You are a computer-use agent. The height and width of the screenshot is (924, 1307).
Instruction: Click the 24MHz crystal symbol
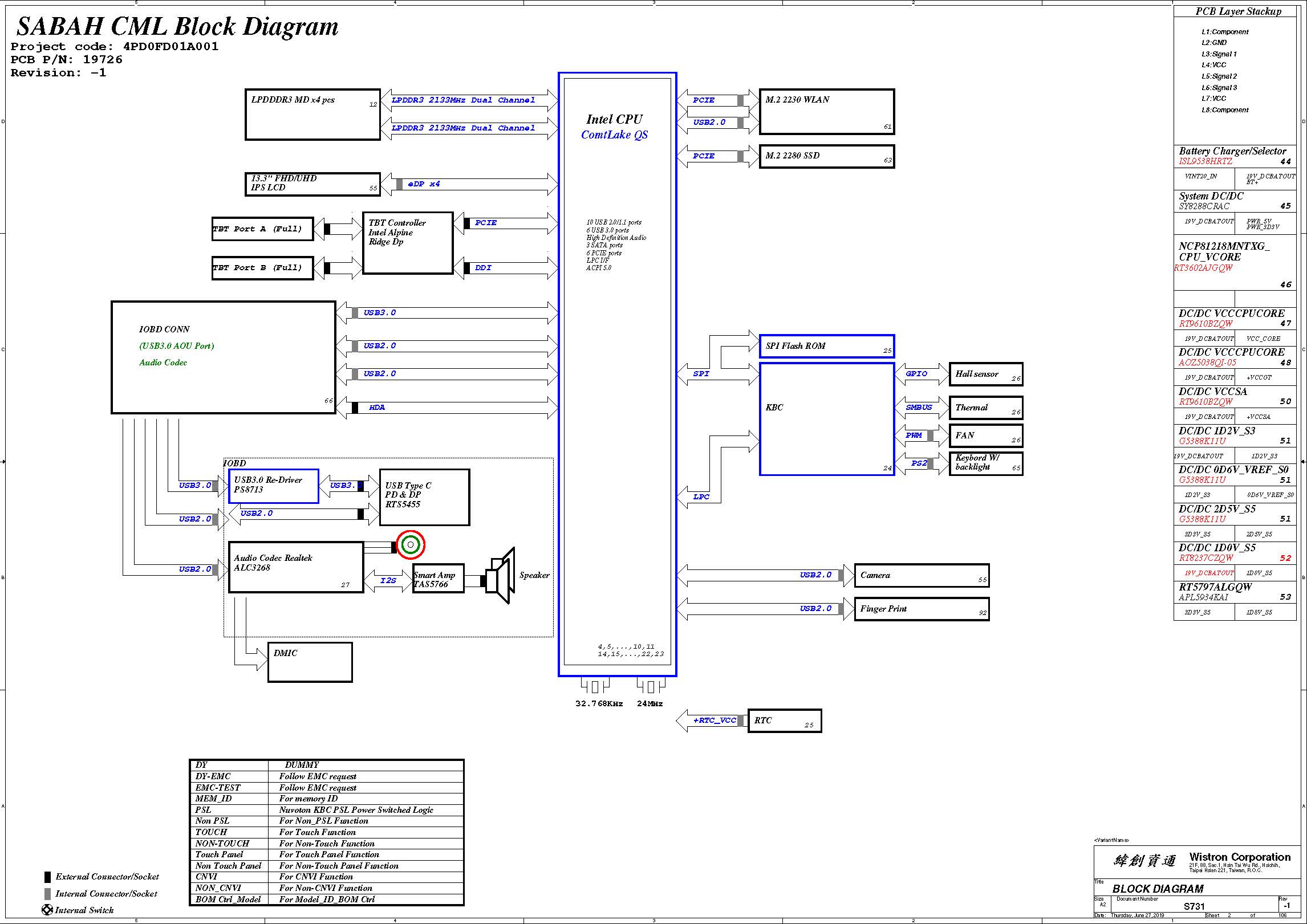651,686
